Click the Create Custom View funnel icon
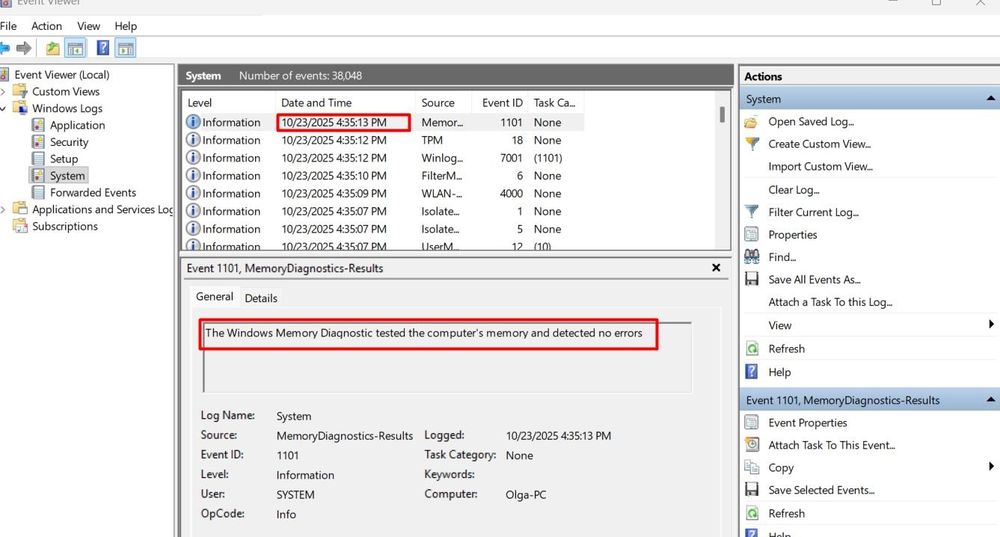Screen dimensions: 1000x537 752,144
